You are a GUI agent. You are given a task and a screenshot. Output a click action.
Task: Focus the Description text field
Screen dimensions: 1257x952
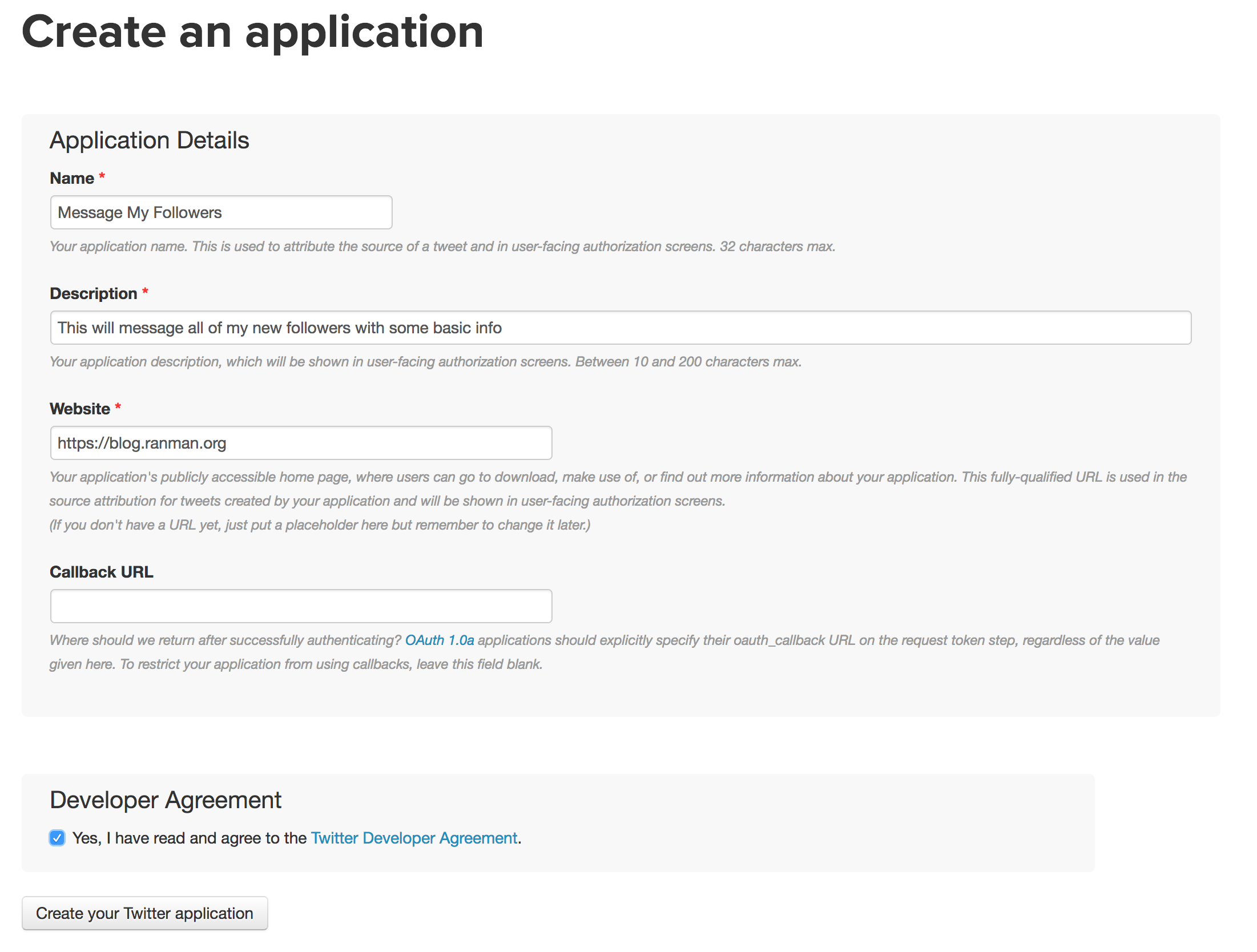[621, 328]
